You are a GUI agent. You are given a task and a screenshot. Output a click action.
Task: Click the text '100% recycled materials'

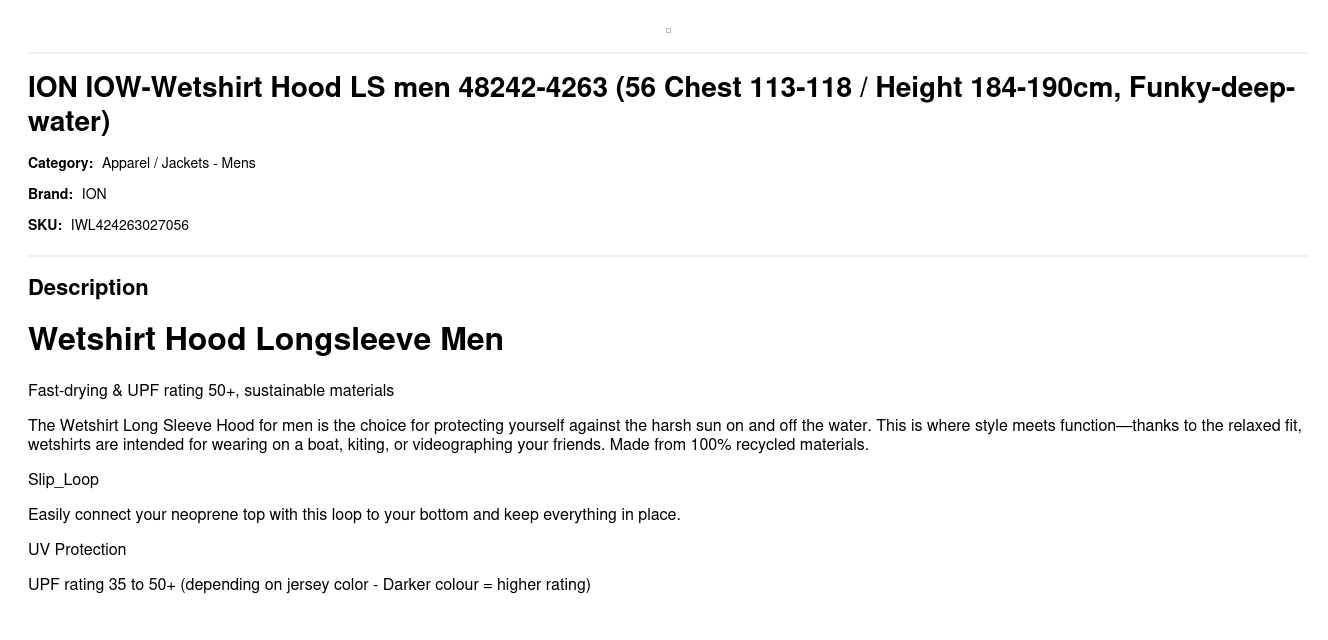[778, 444]
